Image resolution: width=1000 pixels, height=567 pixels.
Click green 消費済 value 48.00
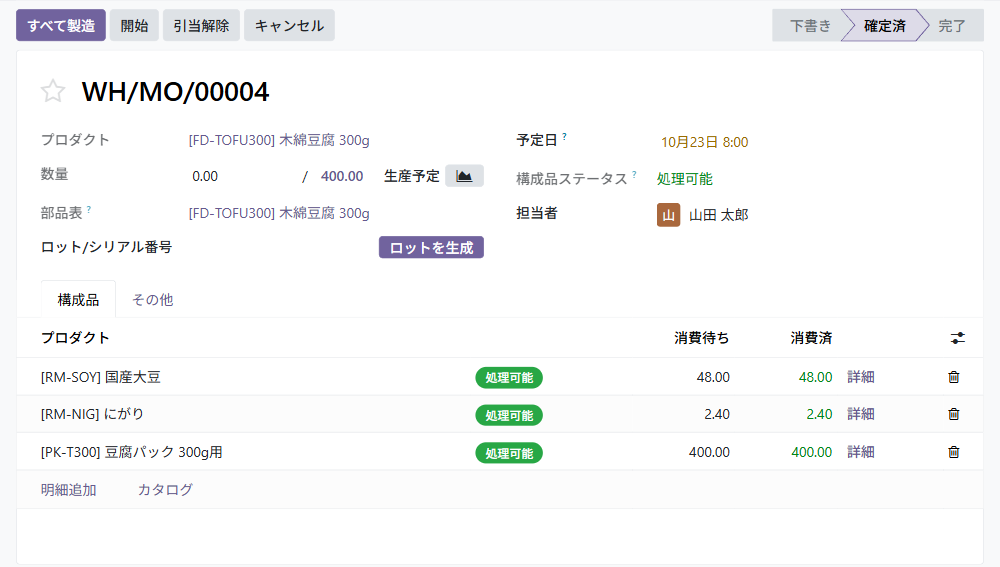[816, 377]
